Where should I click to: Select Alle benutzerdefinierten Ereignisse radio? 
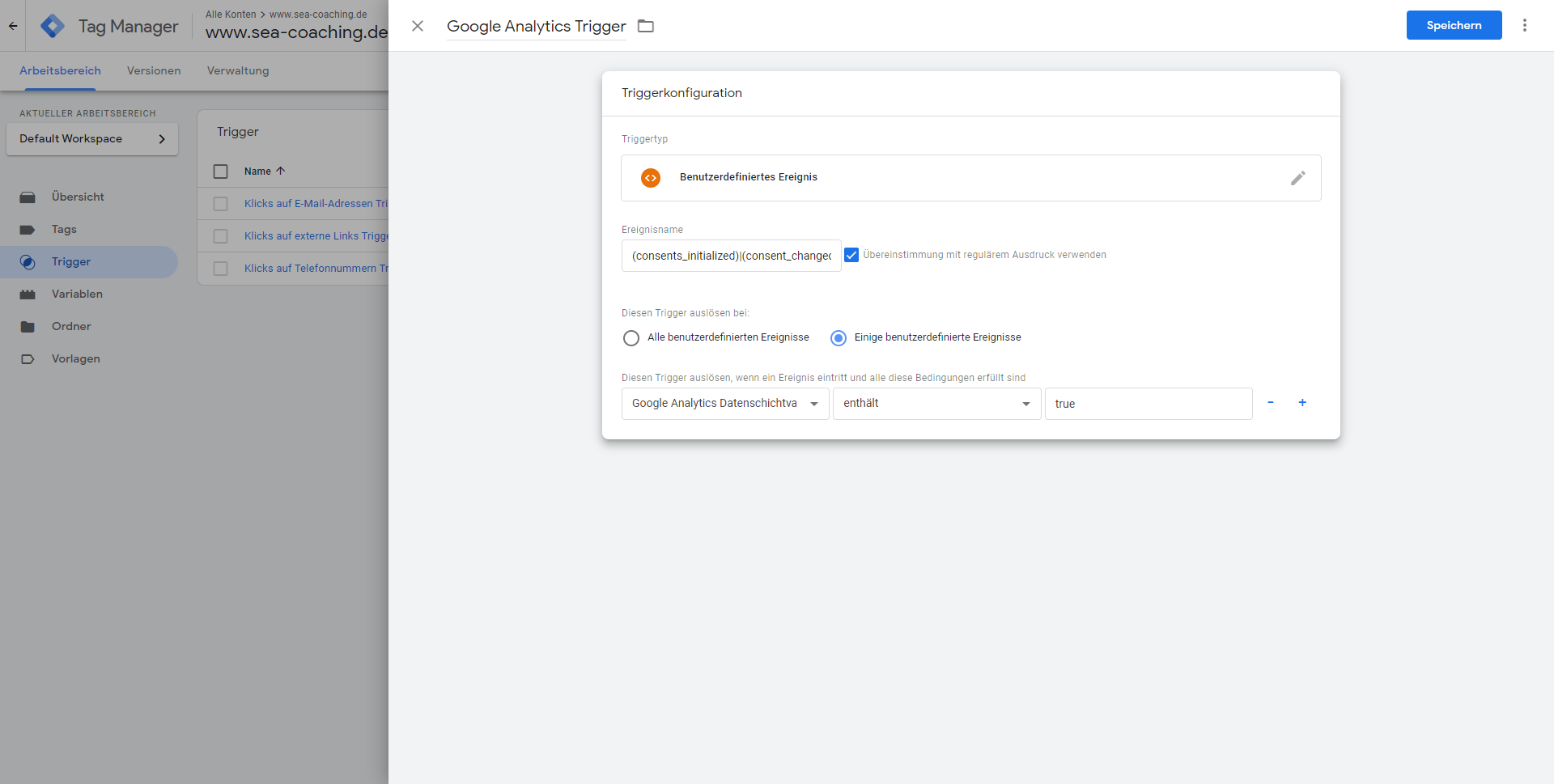631,338
